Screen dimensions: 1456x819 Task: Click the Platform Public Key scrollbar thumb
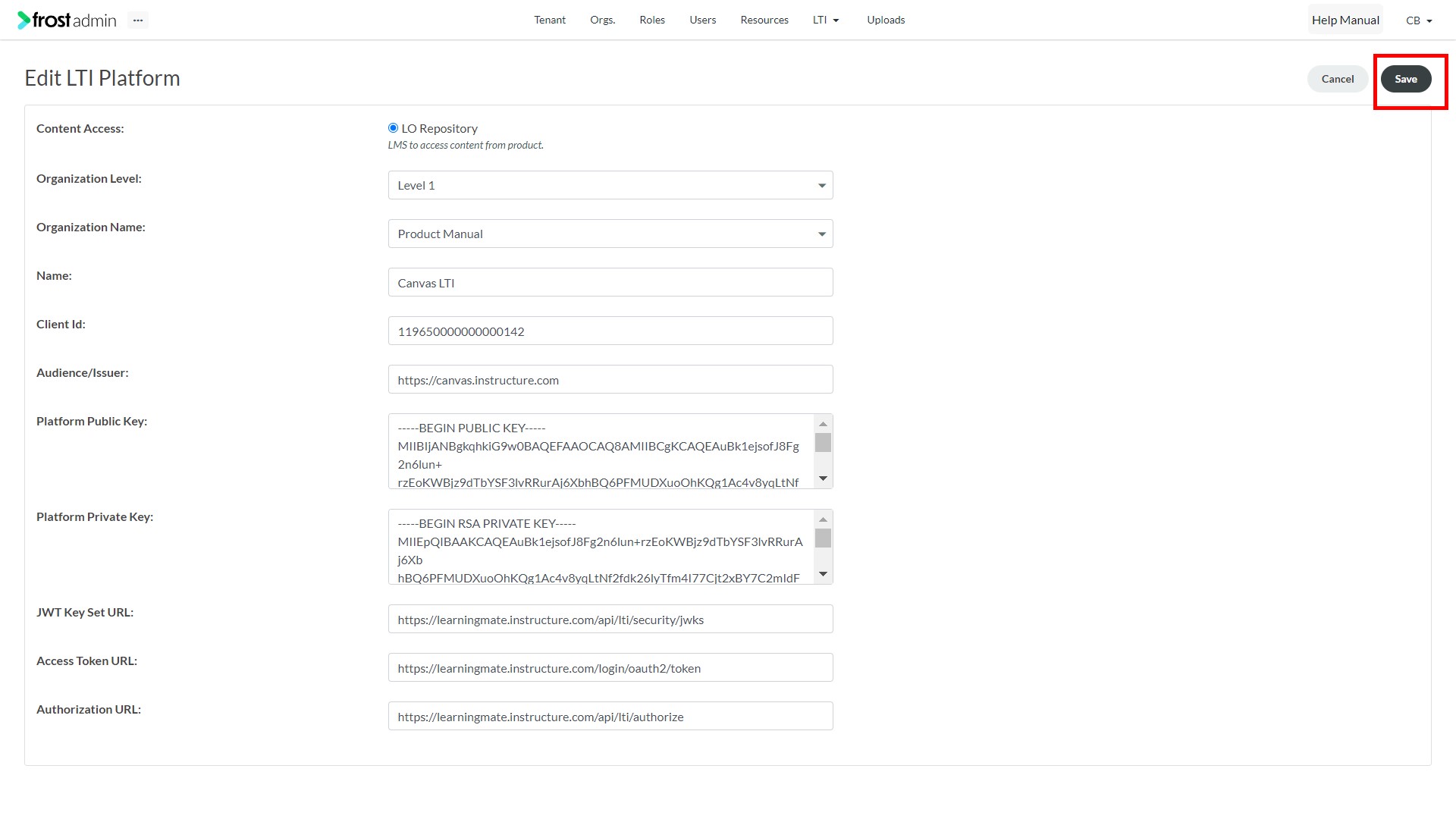pyautogui.click(x=823, y=442)
